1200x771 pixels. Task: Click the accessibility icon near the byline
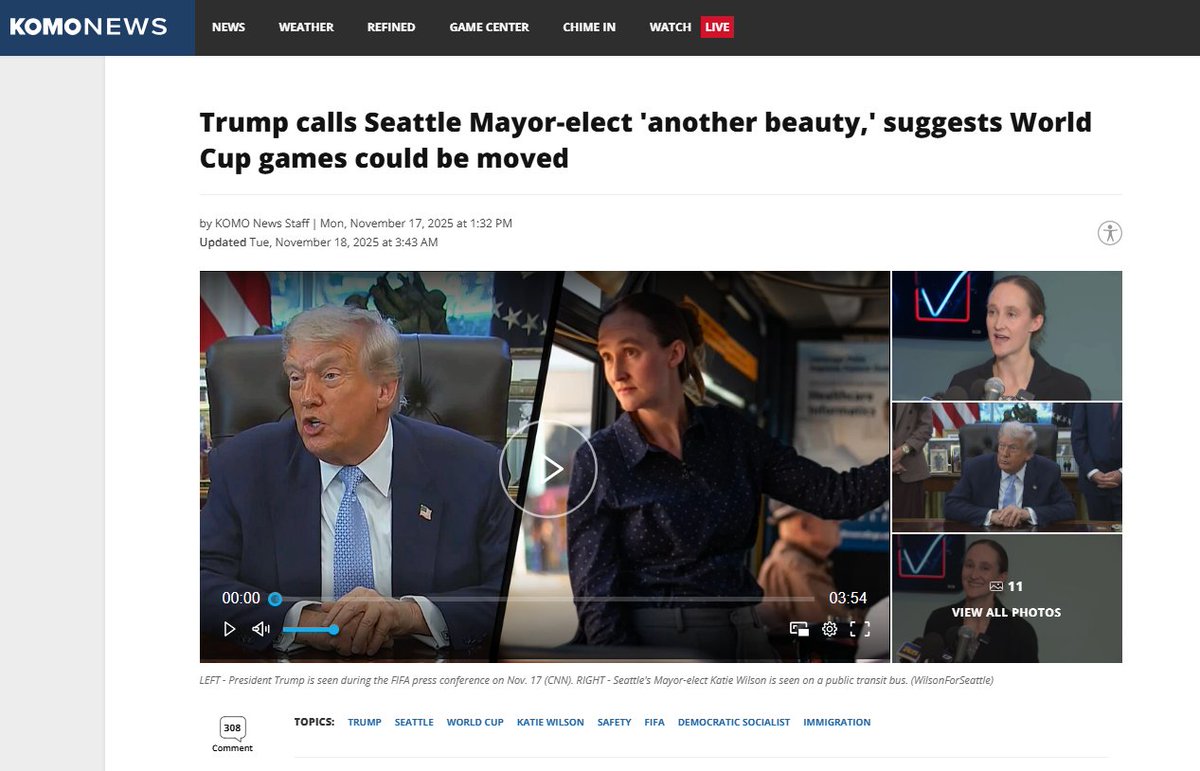point(1109,233)
